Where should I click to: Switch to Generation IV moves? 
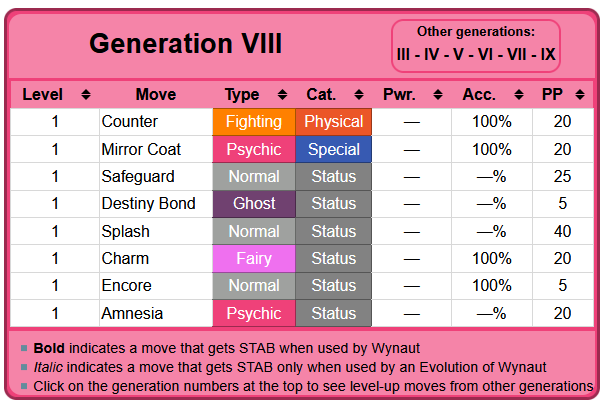(x=429, y=53)
